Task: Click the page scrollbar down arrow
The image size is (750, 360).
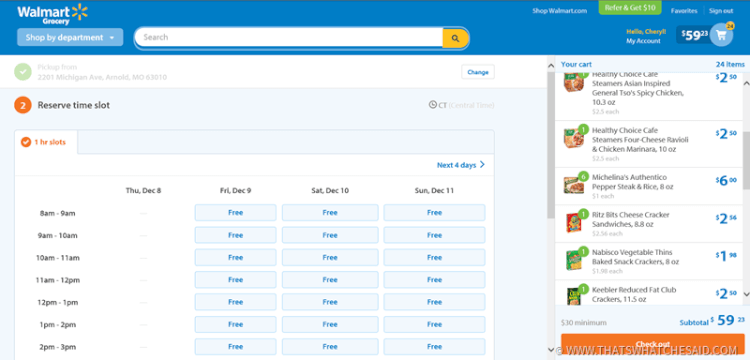Action: [x=551, y=350]
